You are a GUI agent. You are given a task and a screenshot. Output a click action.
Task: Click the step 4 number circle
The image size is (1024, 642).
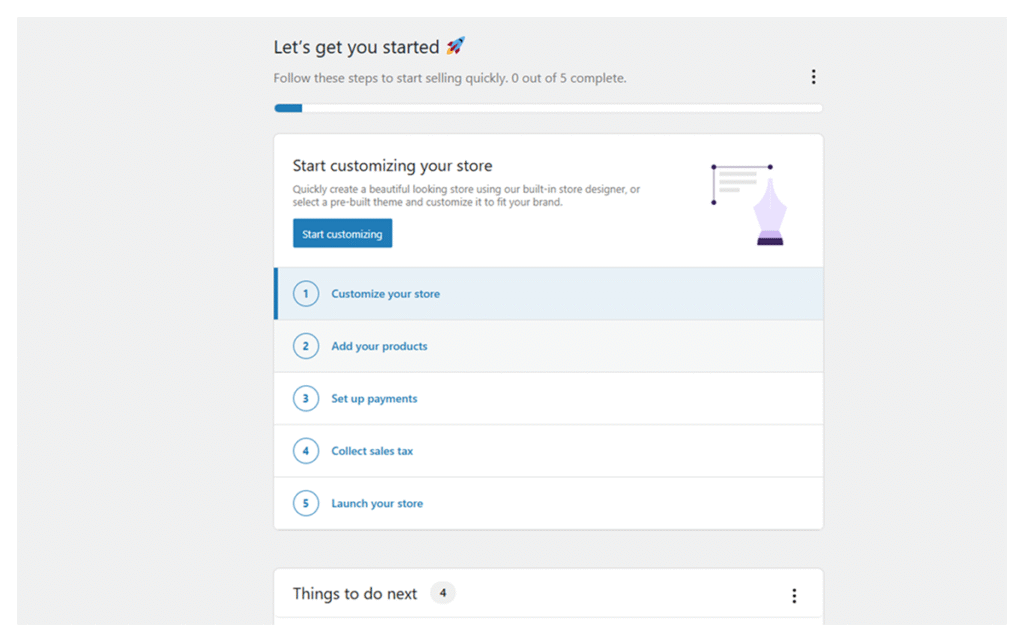pyautogui.click(x=306, y=451)
